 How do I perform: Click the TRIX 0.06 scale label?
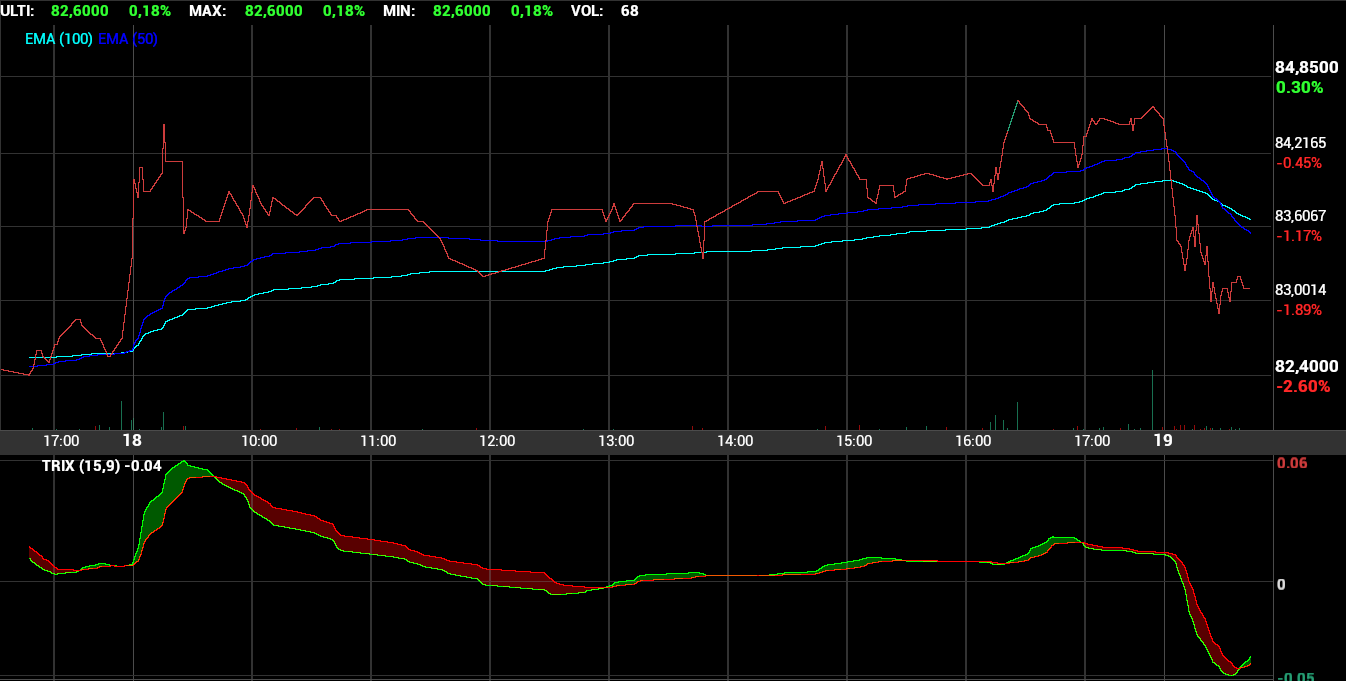(1292, 463)
